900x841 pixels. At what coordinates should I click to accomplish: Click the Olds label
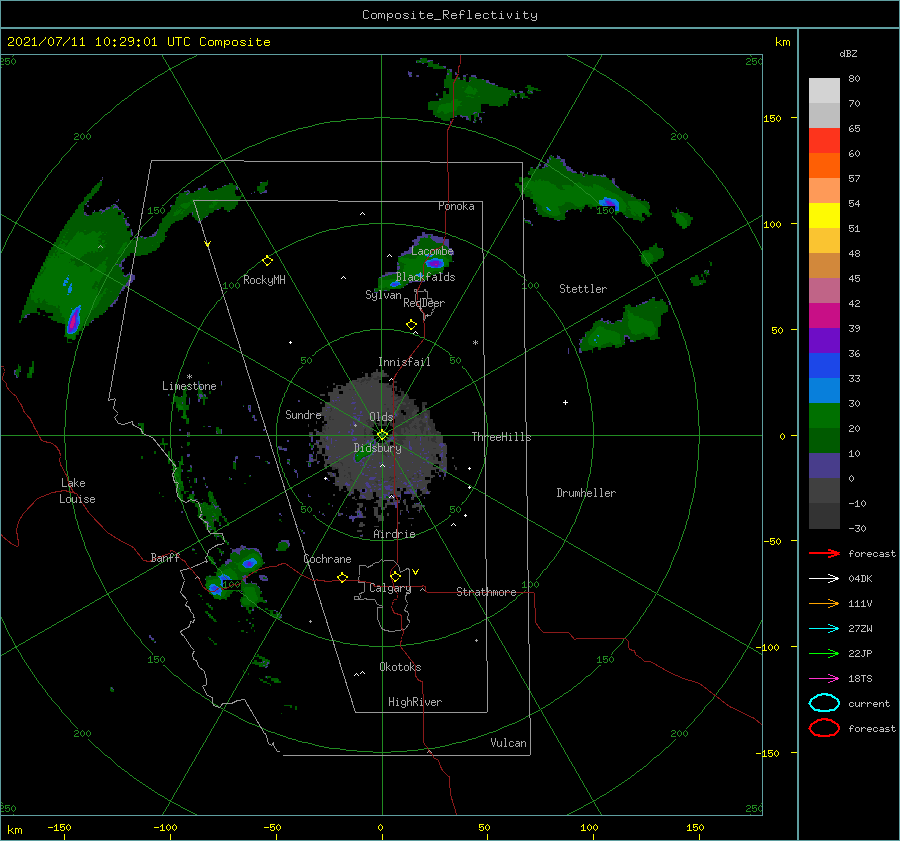[381, 417]
